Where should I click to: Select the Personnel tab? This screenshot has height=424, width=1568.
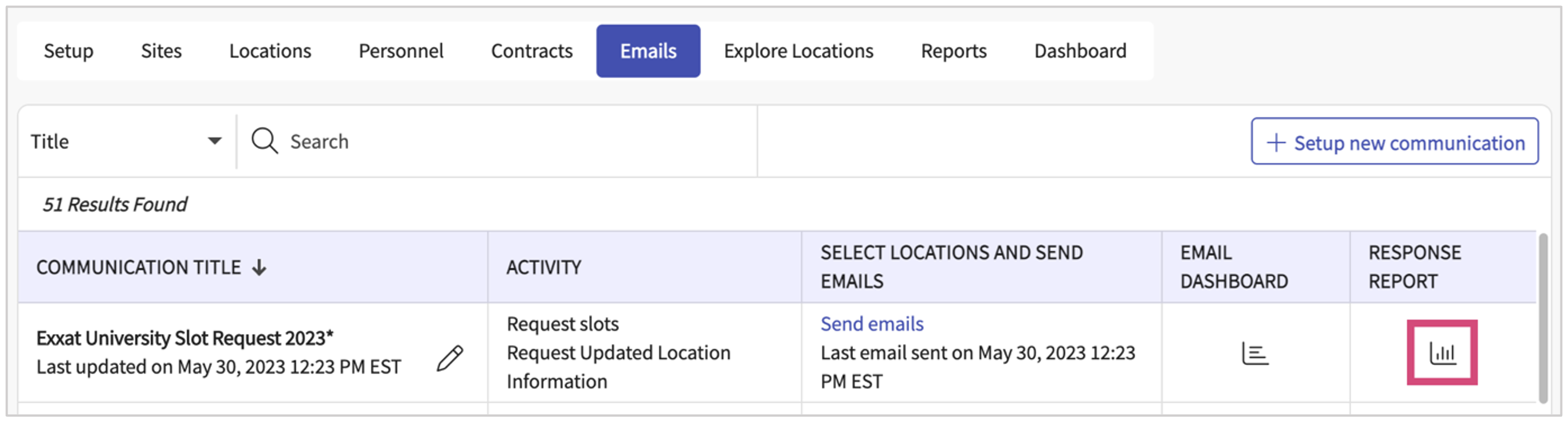pyautogui.click(x=401, y=51)
